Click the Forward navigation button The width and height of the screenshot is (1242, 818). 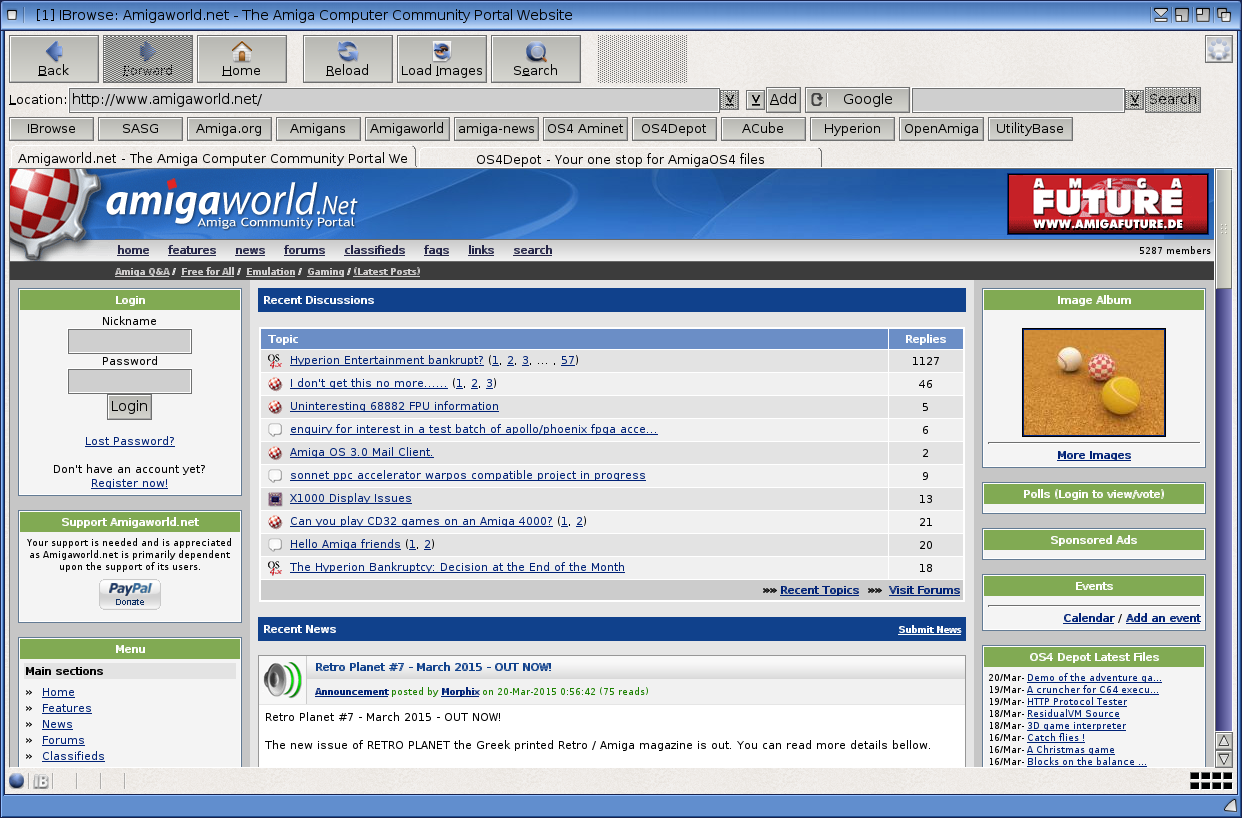[x=148, y=59]
